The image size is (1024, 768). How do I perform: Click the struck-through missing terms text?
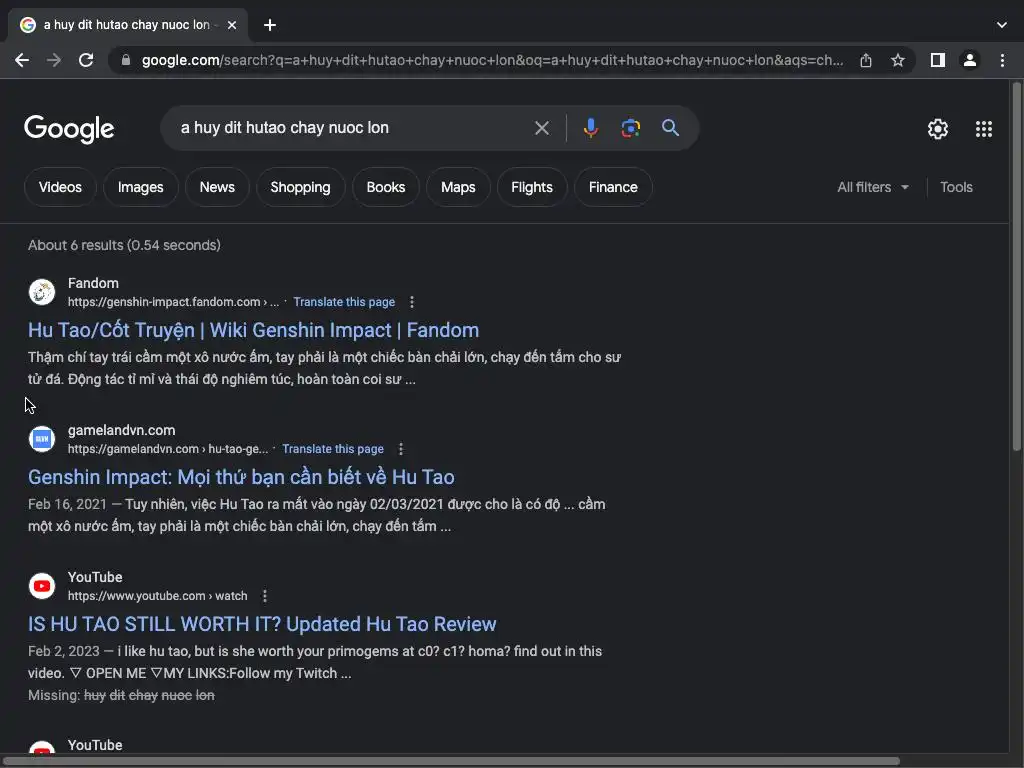149,696
